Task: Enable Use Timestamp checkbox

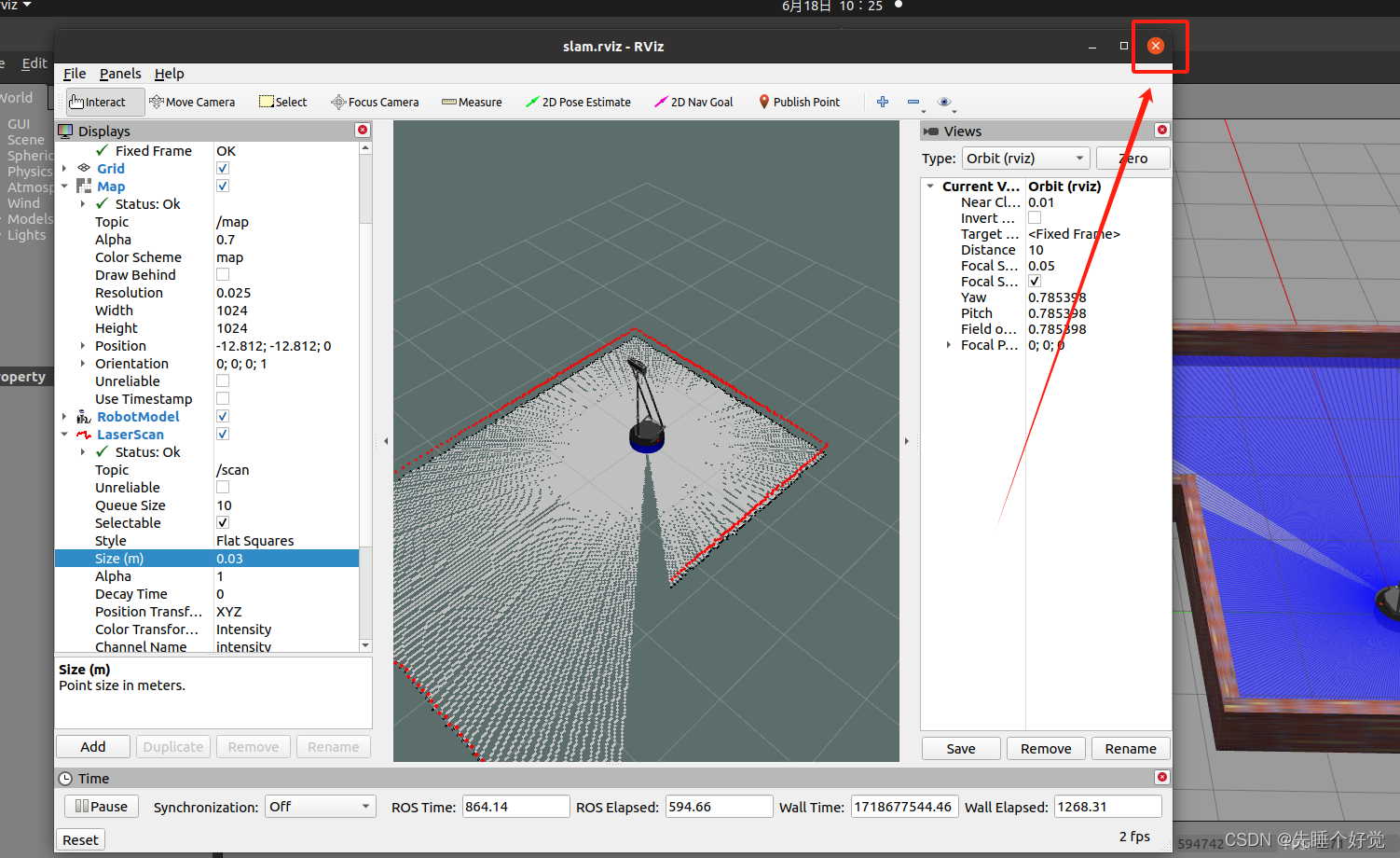Action: pyautogui.click(x=223, y=398)
